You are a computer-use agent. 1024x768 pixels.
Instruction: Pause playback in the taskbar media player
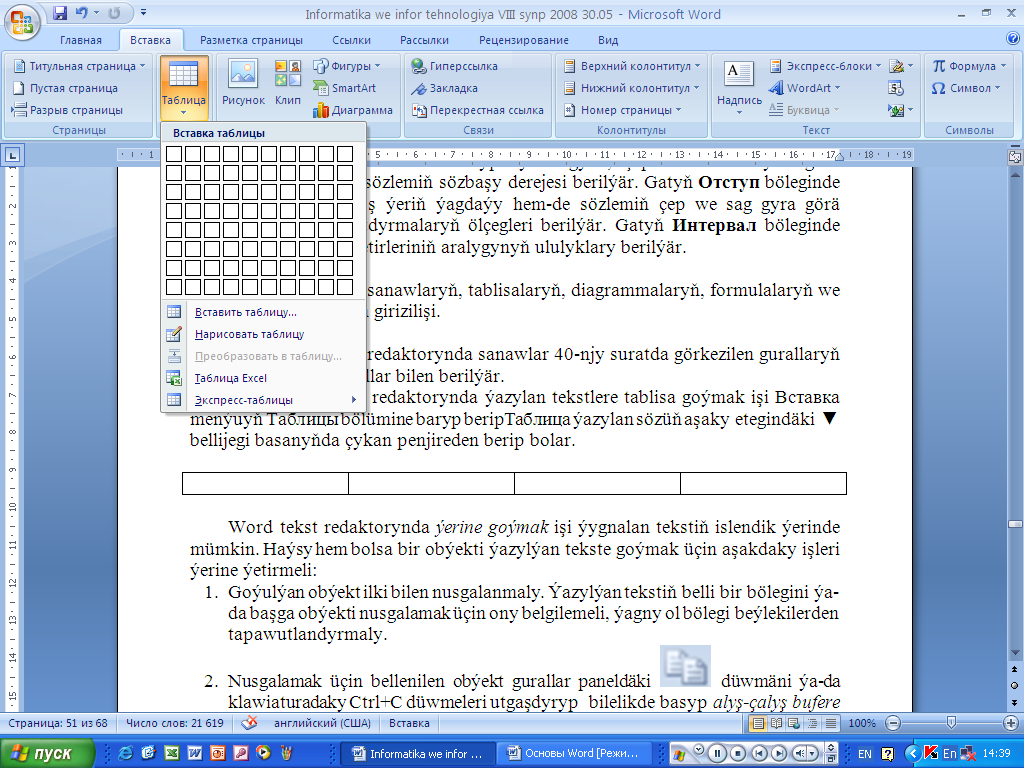click(717, 754)
